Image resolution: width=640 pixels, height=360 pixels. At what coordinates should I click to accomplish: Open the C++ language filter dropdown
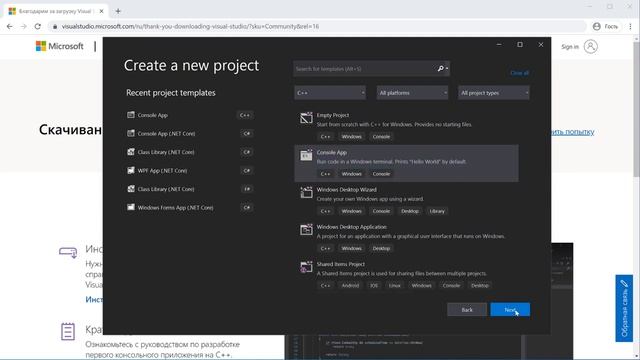click(330, 93)
